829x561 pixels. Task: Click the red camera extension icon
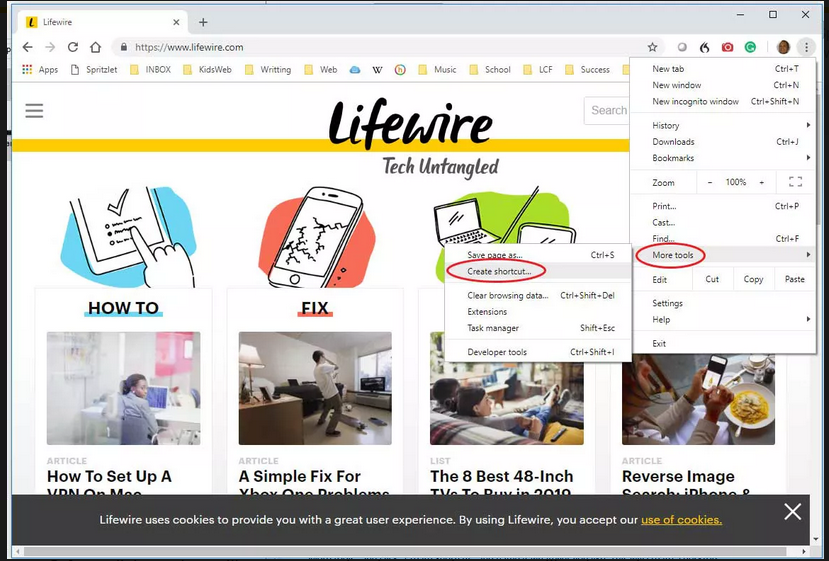[727, 47]
